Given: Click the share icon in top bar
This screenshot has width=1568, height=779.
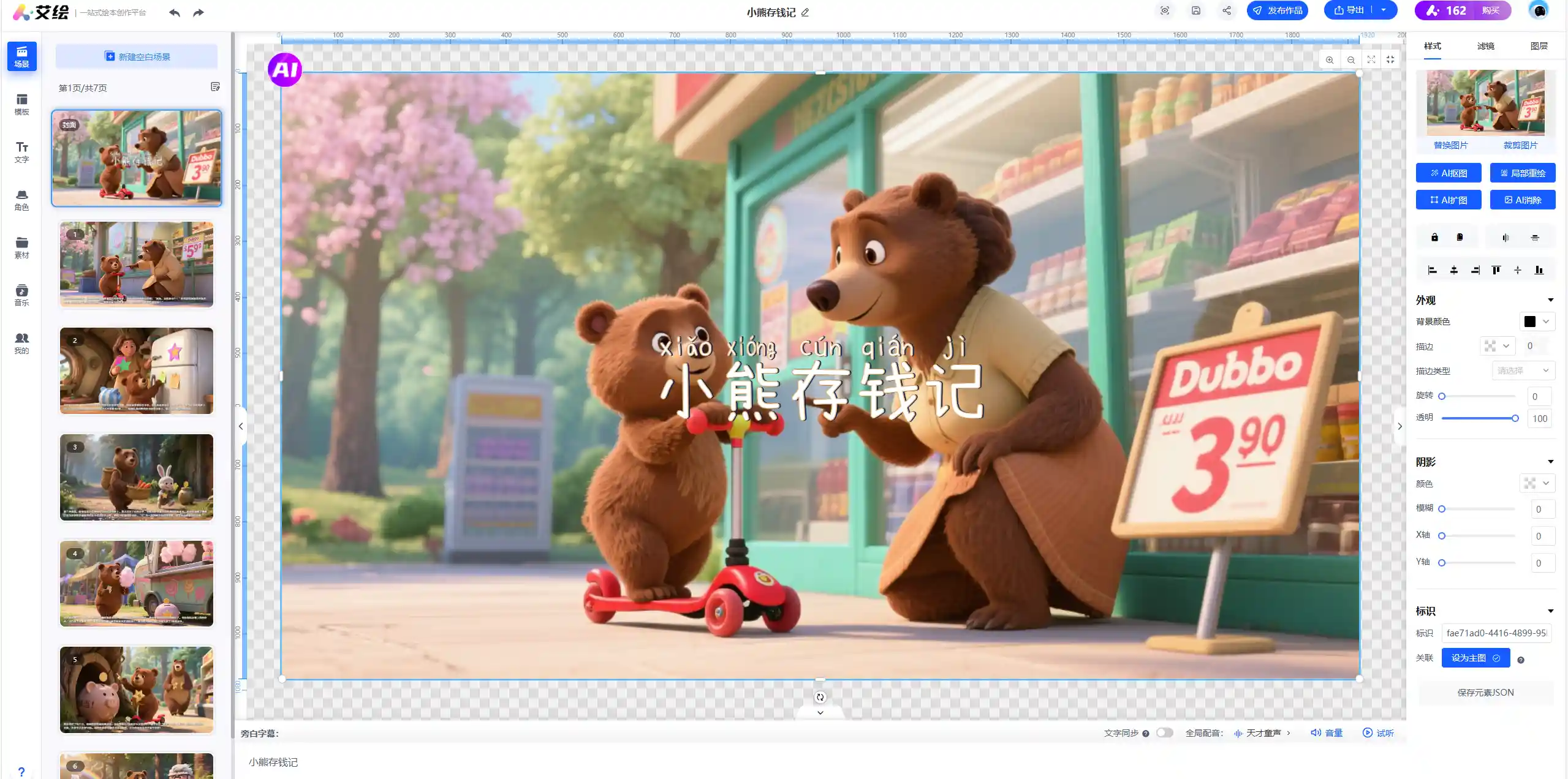Looking at the screenshot, I should pos(1226,10).
